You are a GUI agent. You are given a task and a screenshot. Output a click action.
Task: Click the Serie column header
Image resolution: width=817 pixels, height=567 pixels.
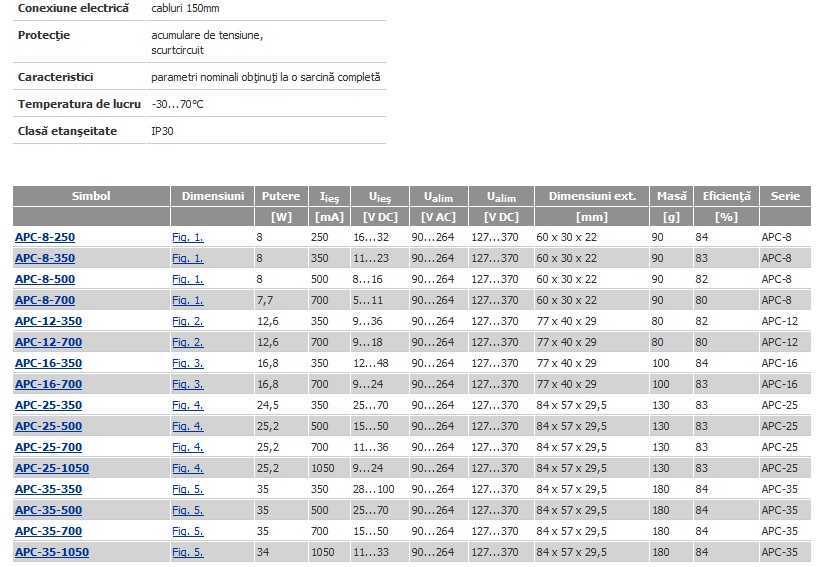(785, 196)
